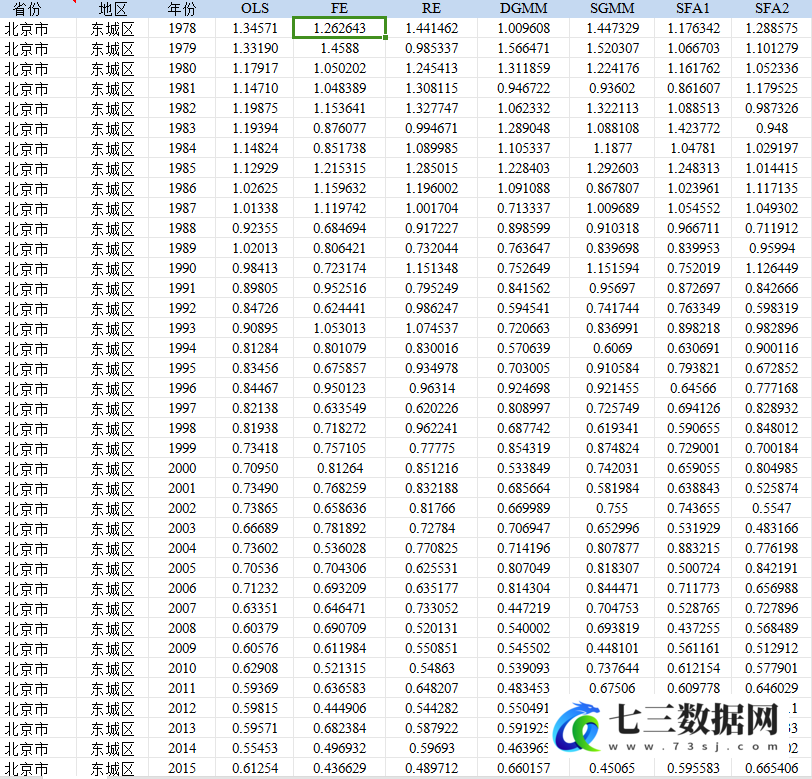The image size is (812, 779).
Task: Click OLS value 1.34571
Action: [255, 28]
